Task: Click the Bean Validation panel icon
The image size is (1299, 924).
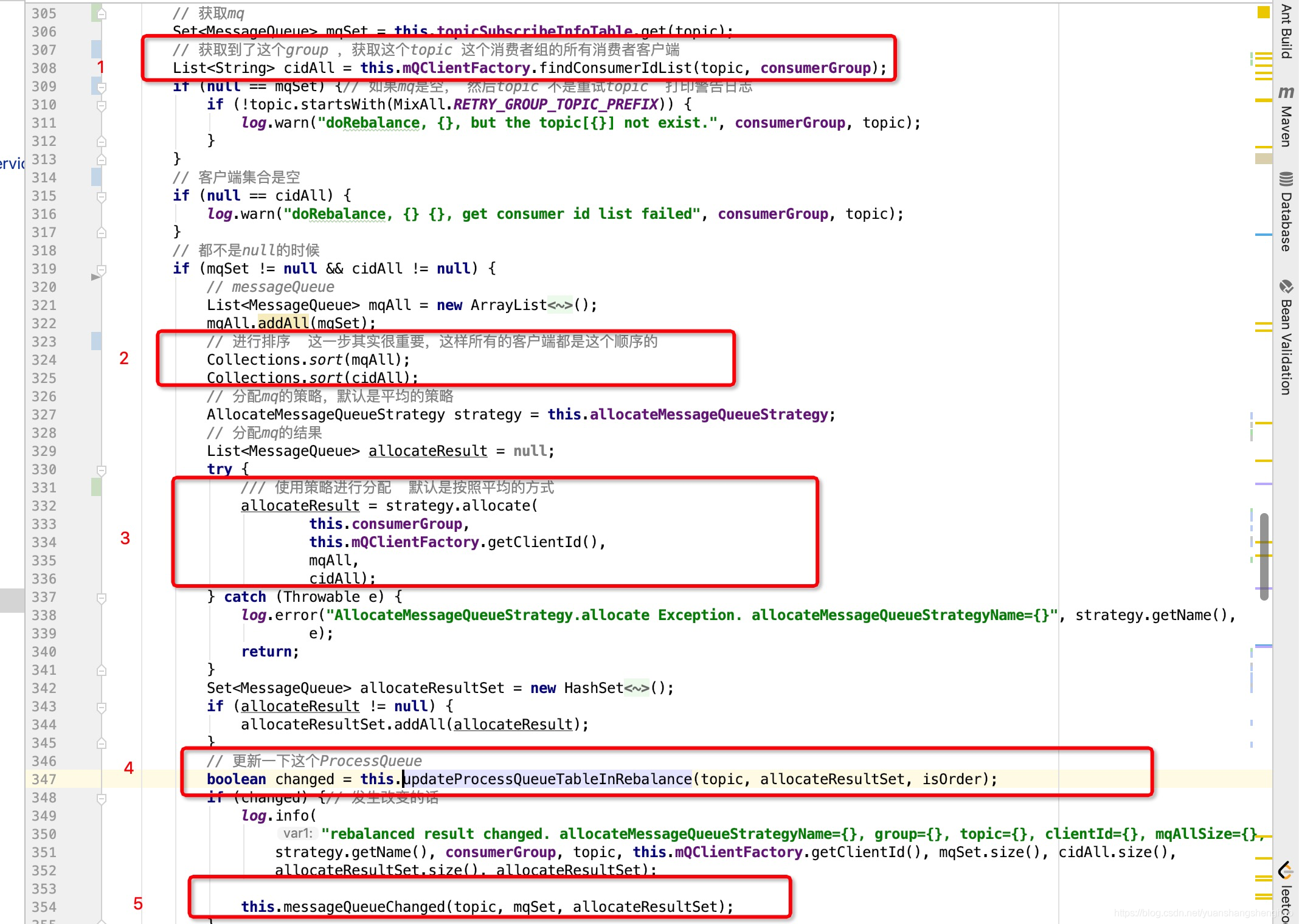Action: pos(1286,286)
